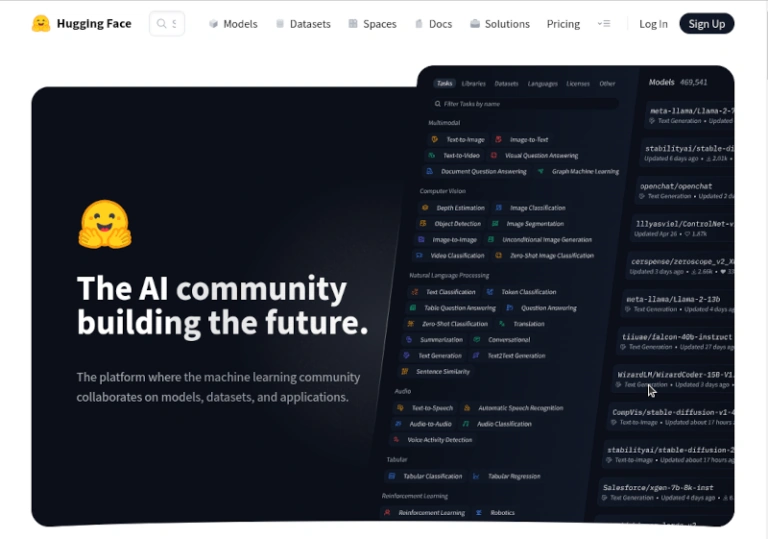Click the Log In link
The height and width of the screenshot is (539, 768).
click(653, 24)
